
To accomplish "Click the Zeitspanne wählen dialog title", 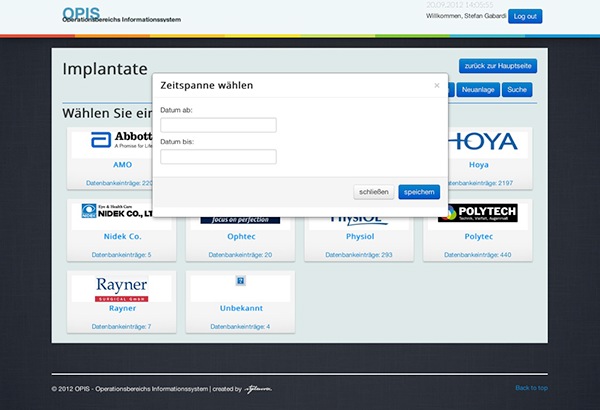I will pos(207,85).
